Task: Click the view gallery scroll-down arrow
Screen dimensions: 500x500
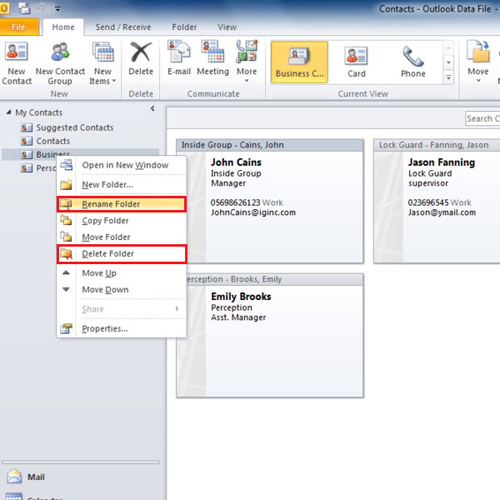Action: (x=449, y=62)
